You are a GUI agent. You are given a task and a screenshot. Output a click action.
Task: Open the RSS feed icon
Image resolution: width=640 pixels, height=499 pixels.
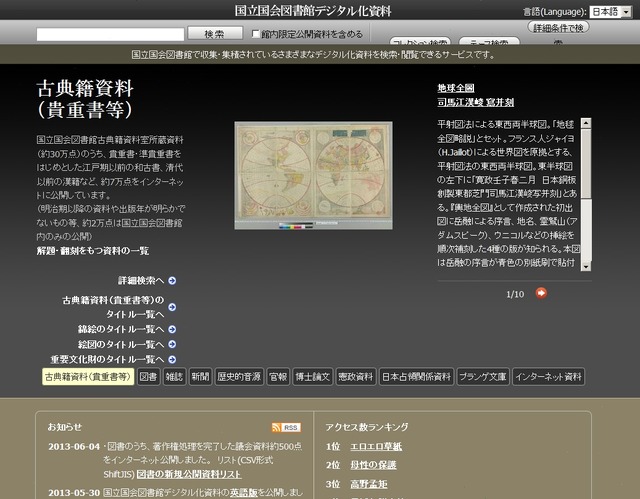(x=286, y=427)
